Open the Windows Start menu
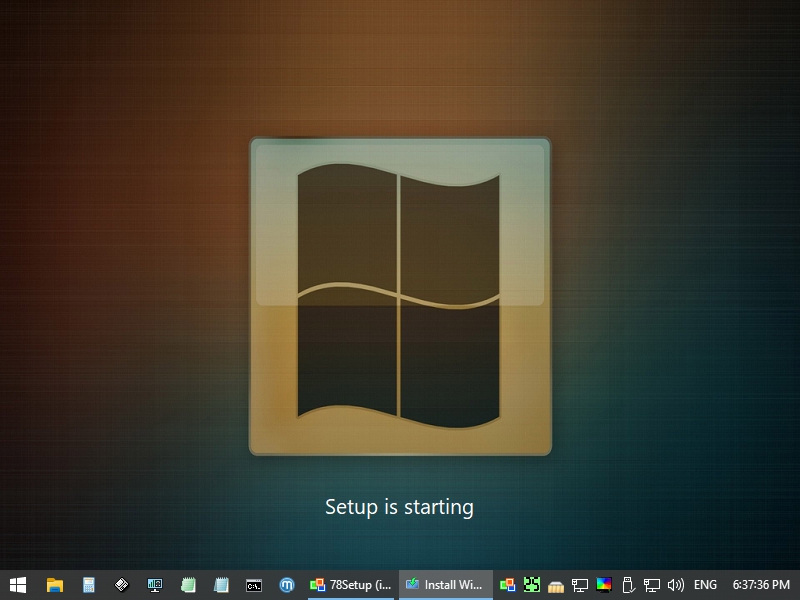This screenshot has height=600, width=800. click(17, 585)
